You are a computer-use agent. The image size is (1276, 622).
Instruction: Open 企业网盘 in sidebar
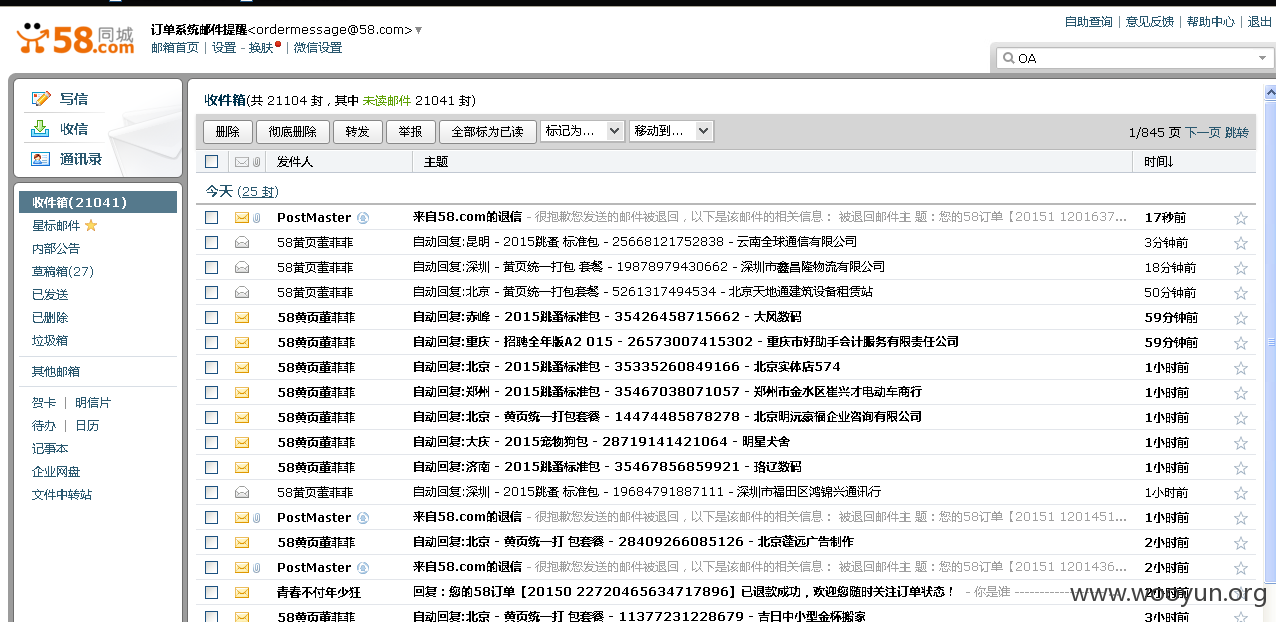tap(56, 471)
